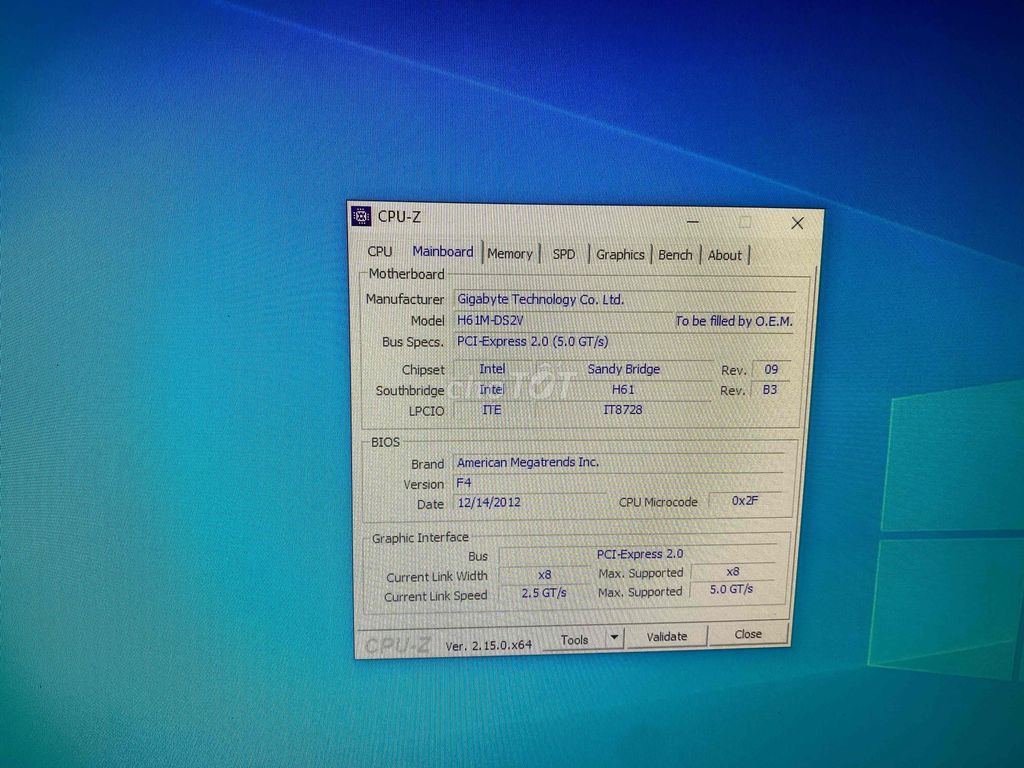This screenshot has height=768, width=1024.
Task: Click the Graphic Interface bus PCI-Express 2.0 value
Action: pos(637,554)
